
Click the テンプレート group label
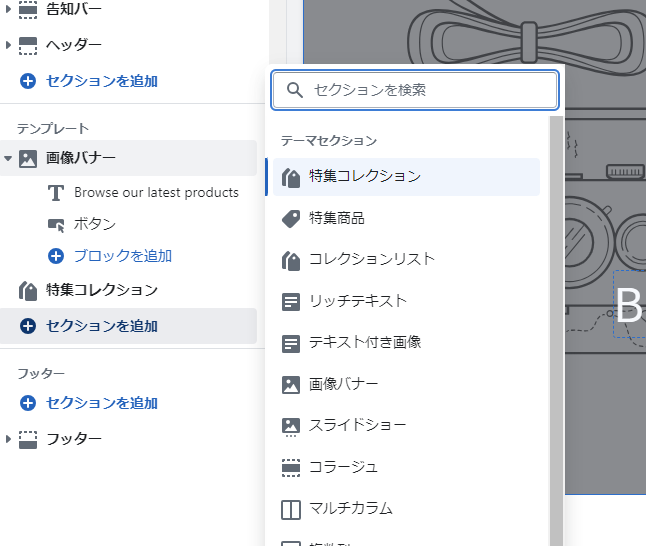click(53, 129)
